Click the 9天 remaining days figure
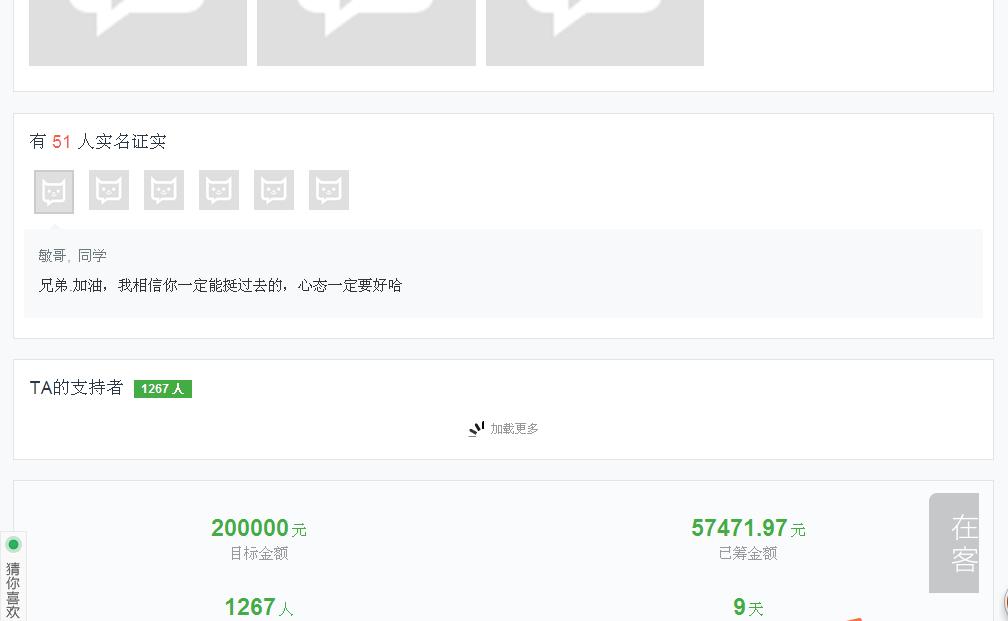The width and height of the screenshot is (1008, 621). (747, 607)
